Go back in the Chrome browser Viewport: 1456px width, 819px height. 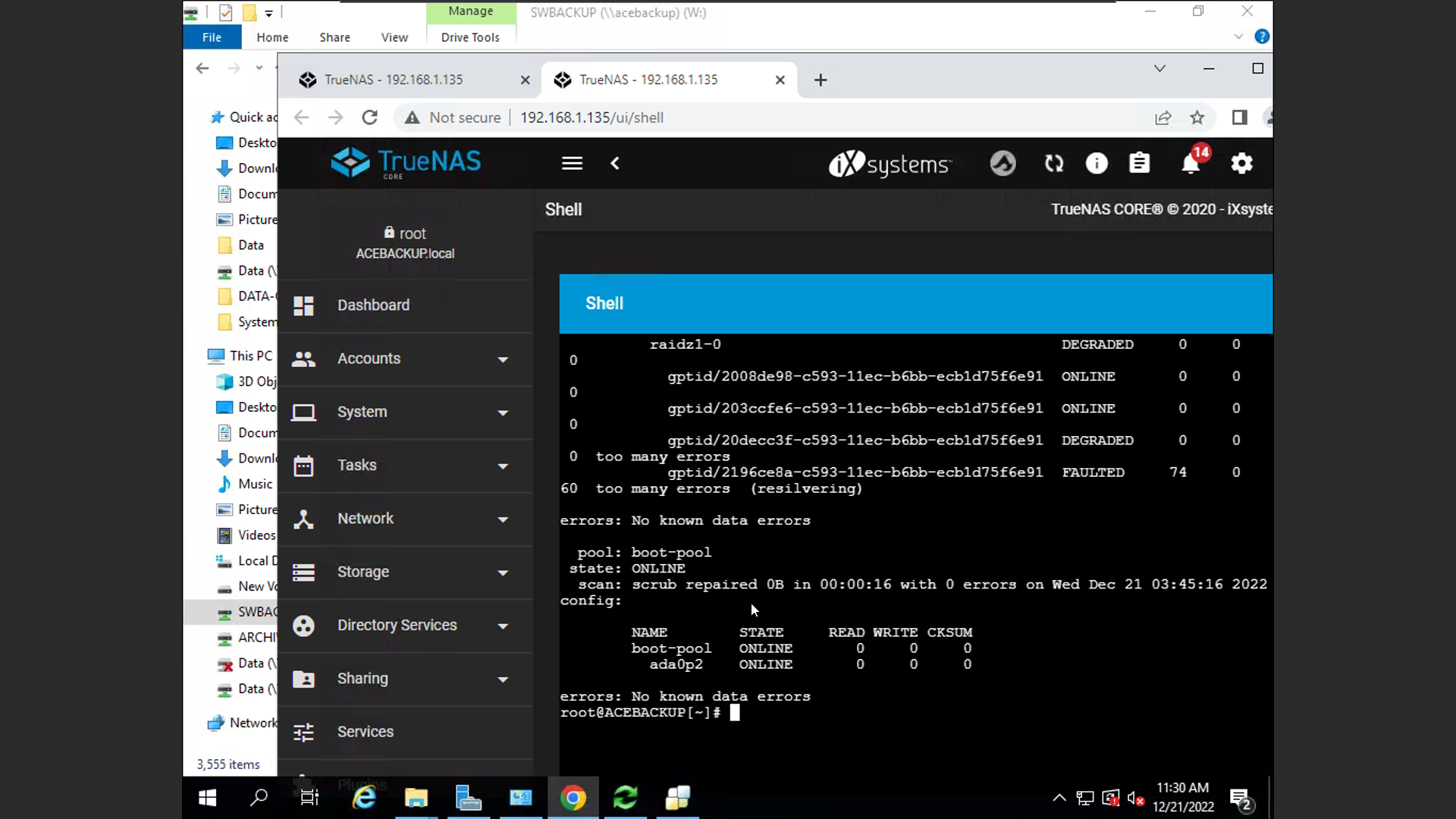(x=301, y=118)
